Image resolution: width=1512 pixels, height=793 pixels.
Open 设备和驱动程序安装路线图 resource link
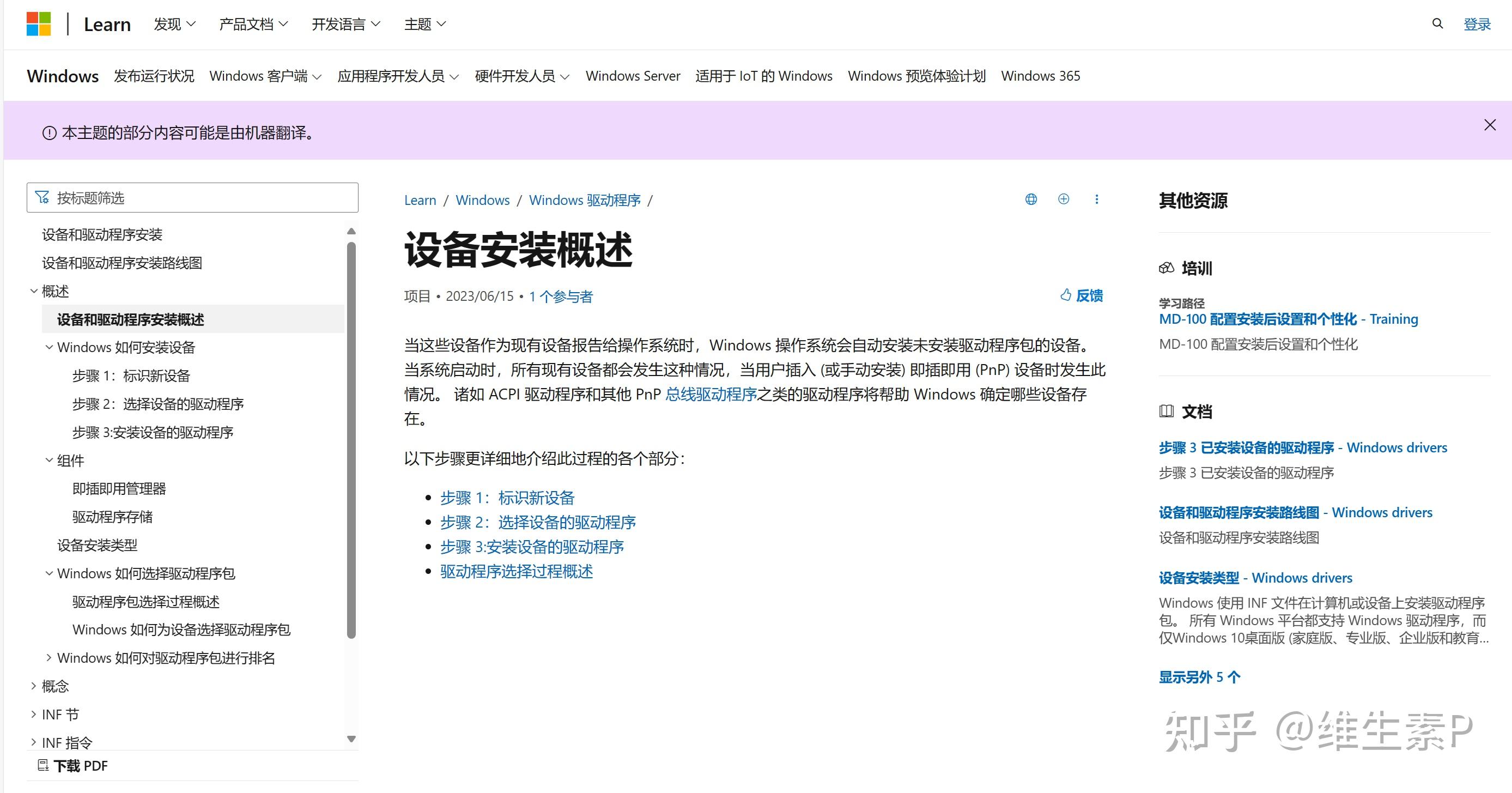(x=1295, y=512)
